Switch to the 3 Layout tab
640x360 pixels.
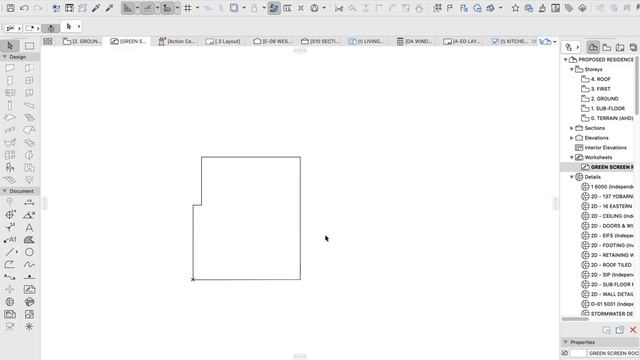(223, 41)
